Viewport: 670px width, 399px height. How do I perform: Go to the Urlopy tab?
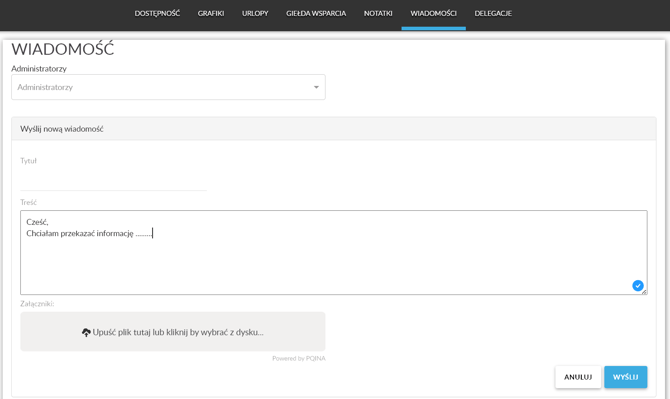pos(255,13)
